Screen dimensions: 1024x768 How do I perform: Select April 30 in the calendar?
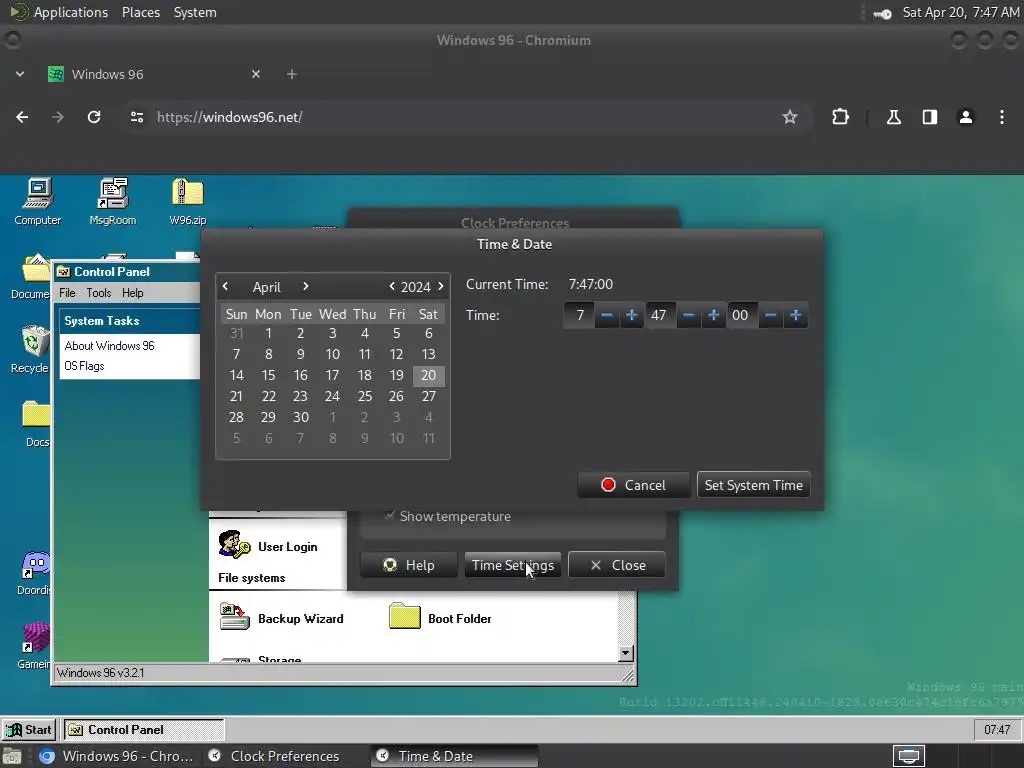tap(300, 417)
